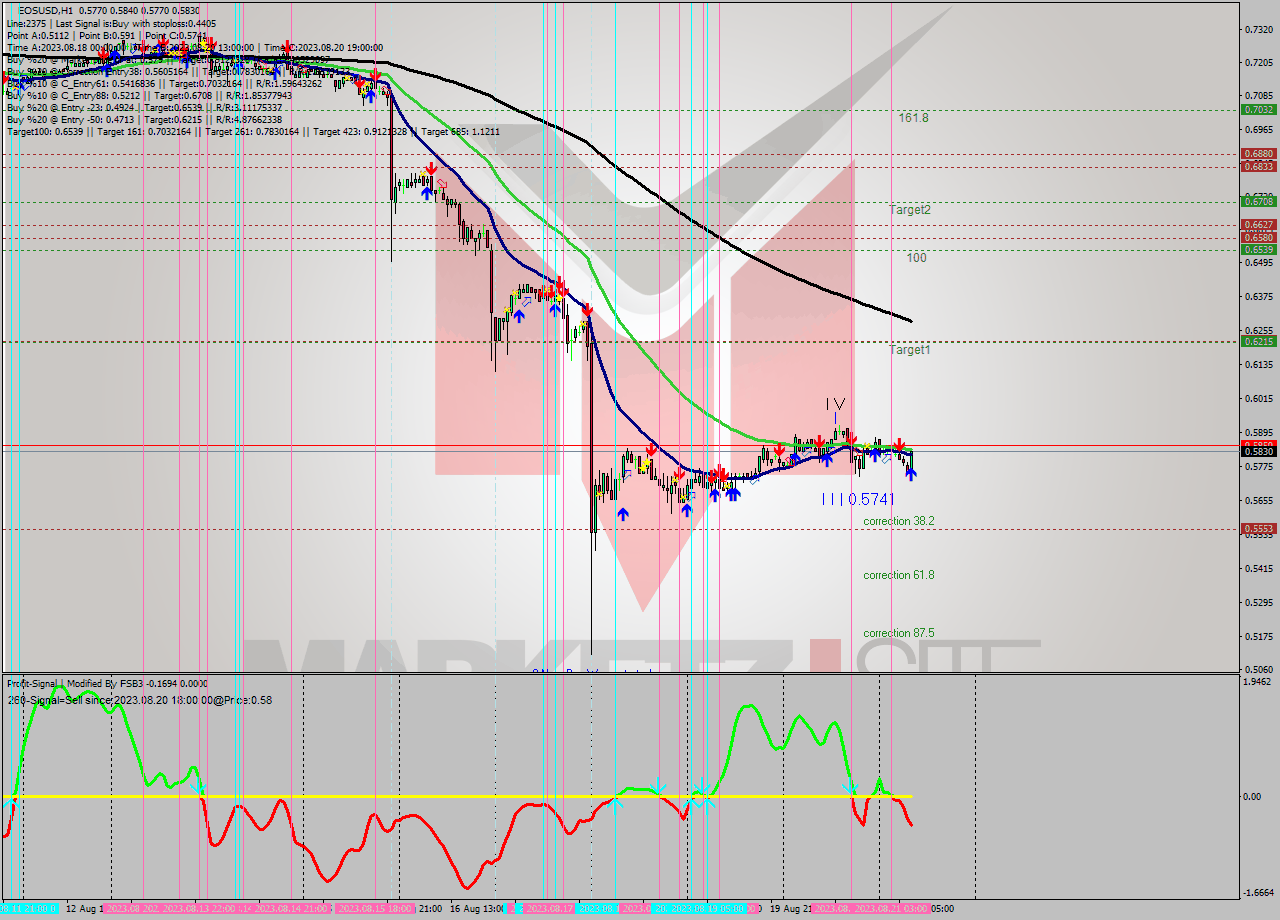Select the I I I 0.5741 wave label

click(857, 499)
